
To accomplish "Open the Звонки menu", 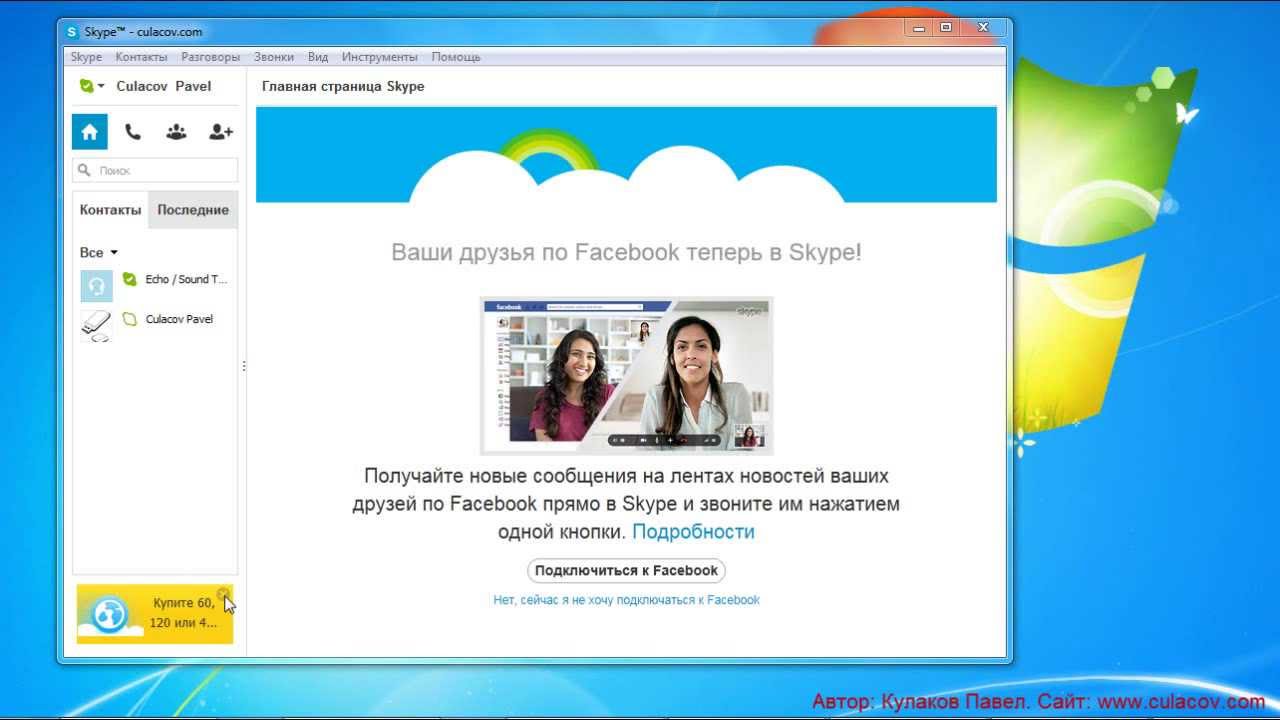I will click(x=274, y=57).
